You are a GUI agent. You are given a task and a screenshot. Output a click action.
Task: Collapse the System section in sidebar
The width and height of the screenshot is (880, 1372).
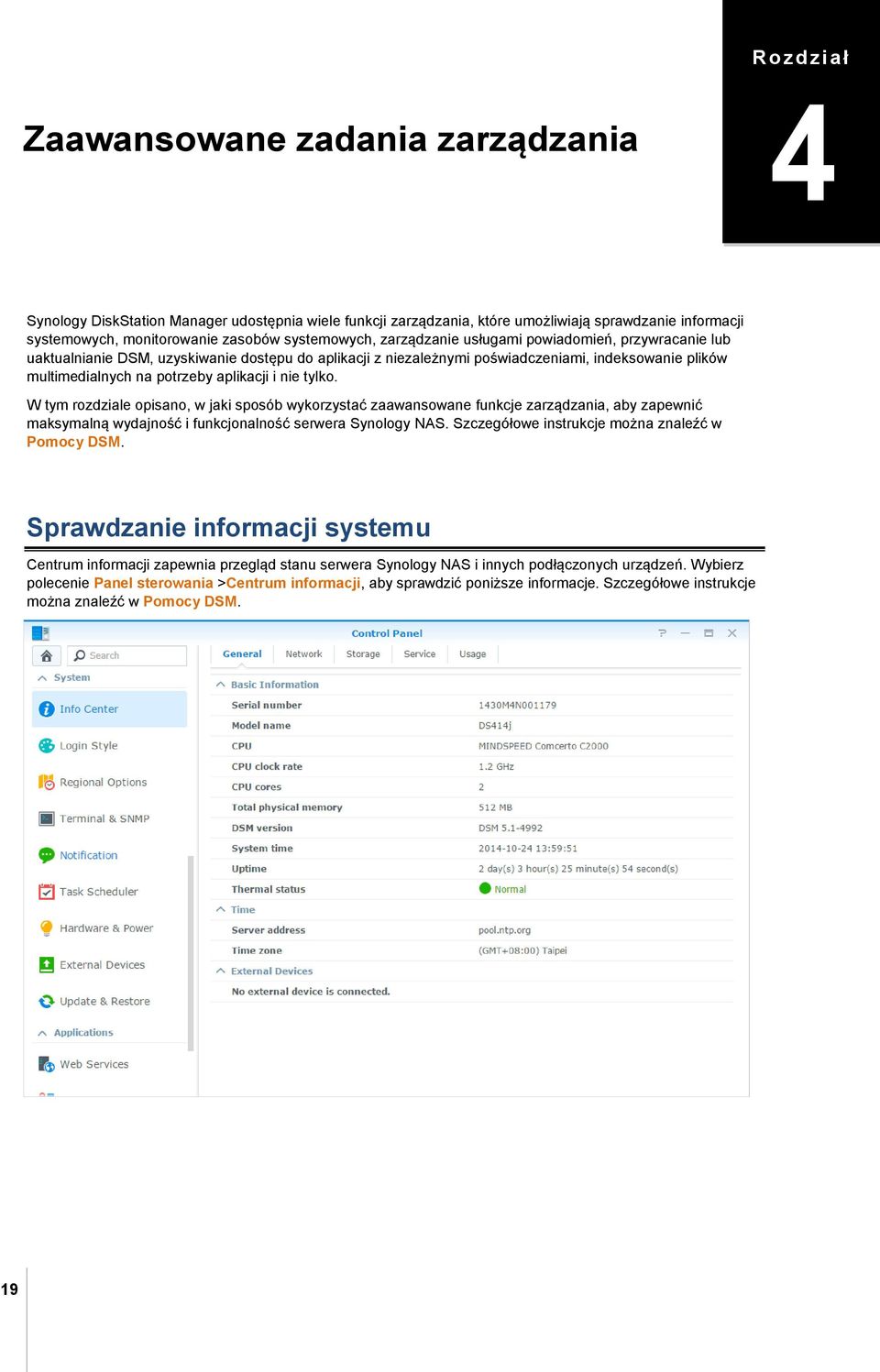point(42,678)
